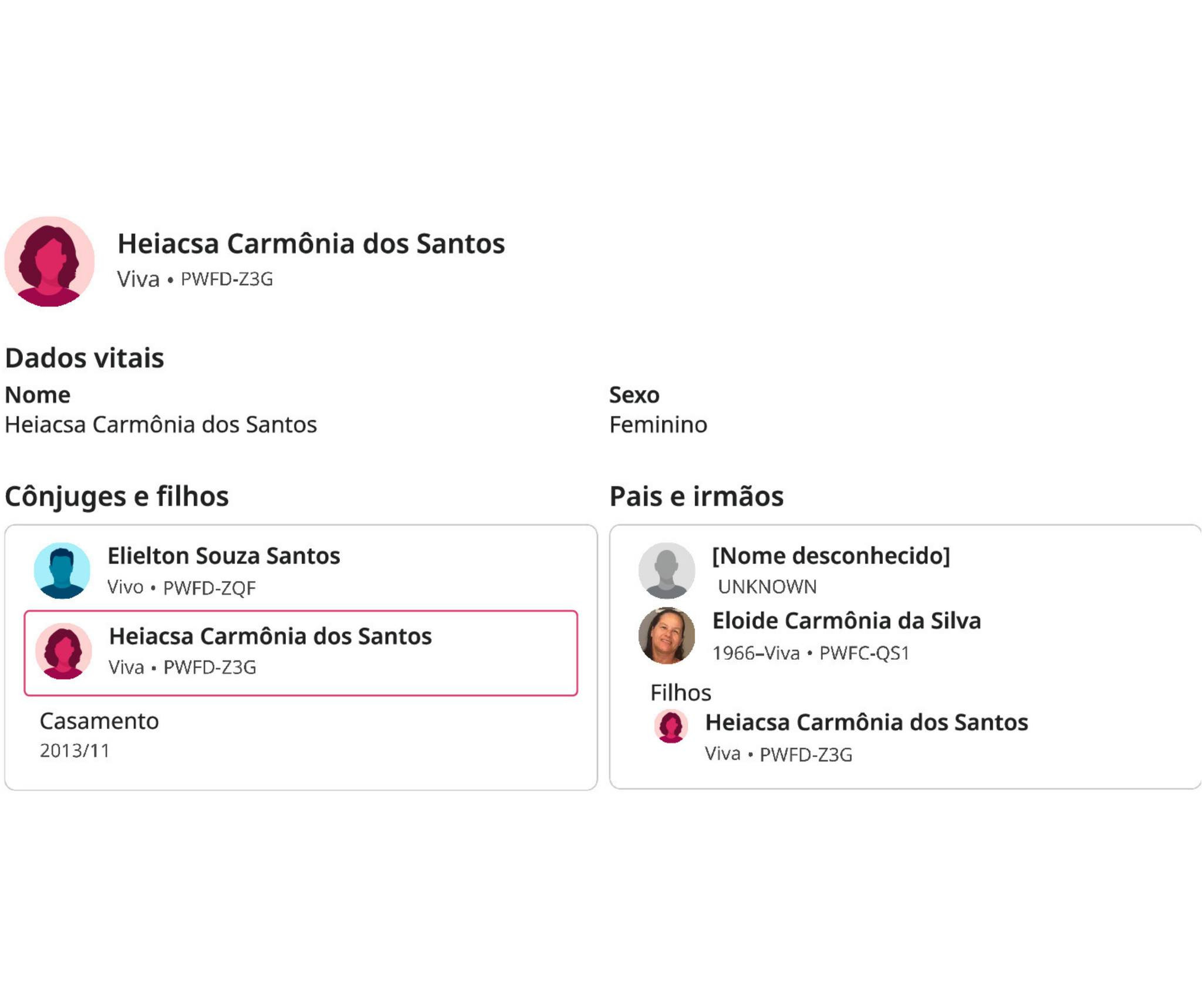1202x1008 pixels.
Task: Click Elielton Souza Santos's male avatar icon
Action: click(x=62, y=570)
